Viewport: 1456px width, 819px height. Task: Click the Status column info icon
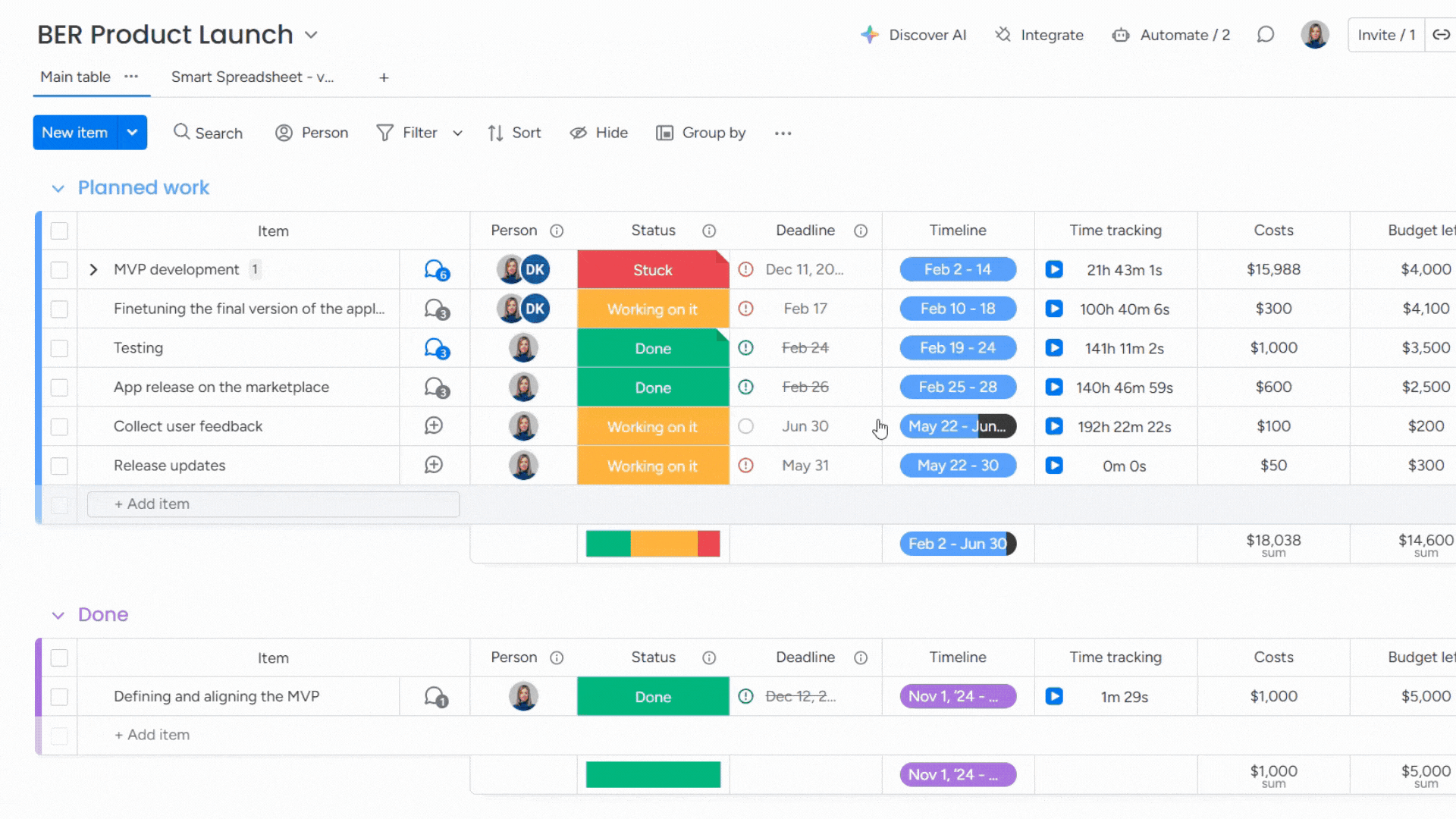tap(709, 231)
